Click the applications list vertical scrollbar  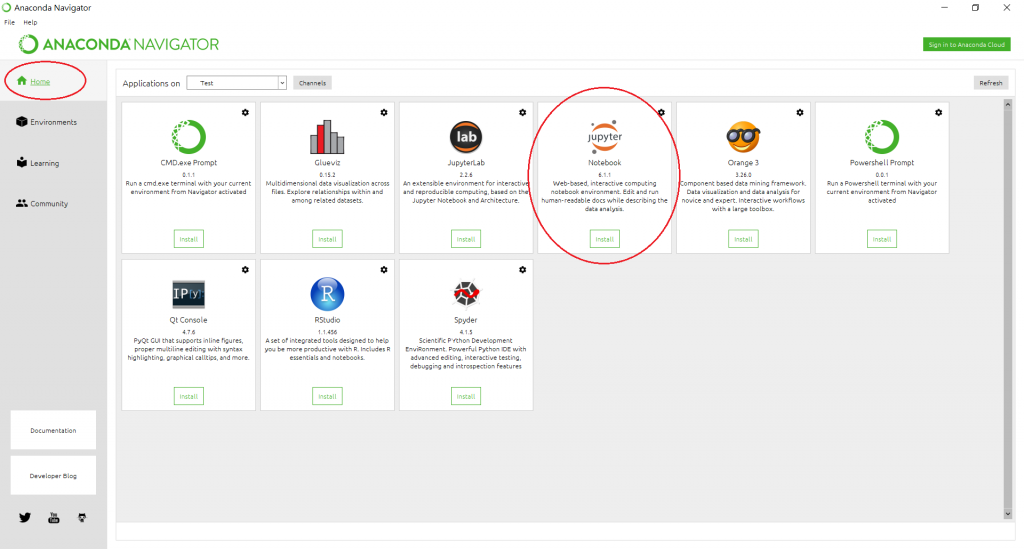[x=1008, y=309]
